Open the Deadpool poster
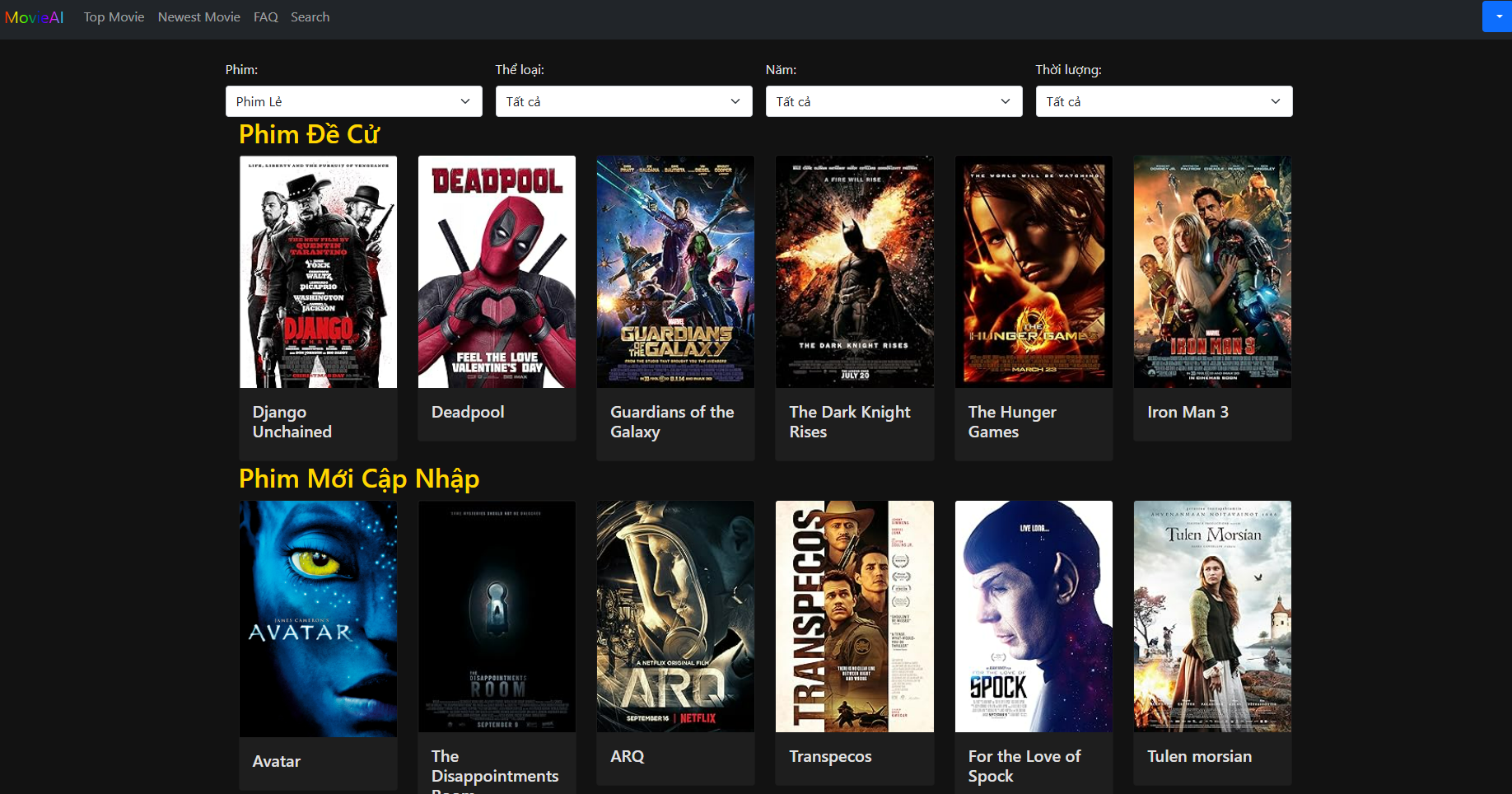 click(x=497, y=272)
